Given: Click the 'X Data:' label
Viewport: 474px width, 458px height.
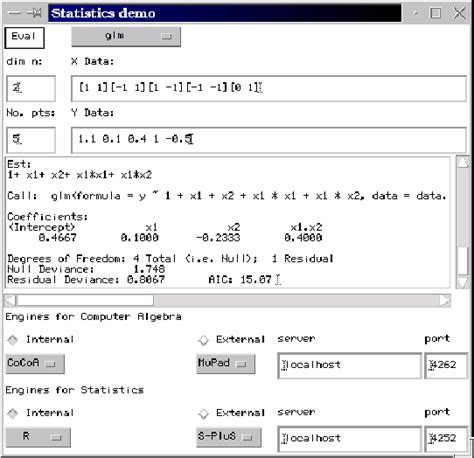Looking at the screenshot, I should coord(93,61).
